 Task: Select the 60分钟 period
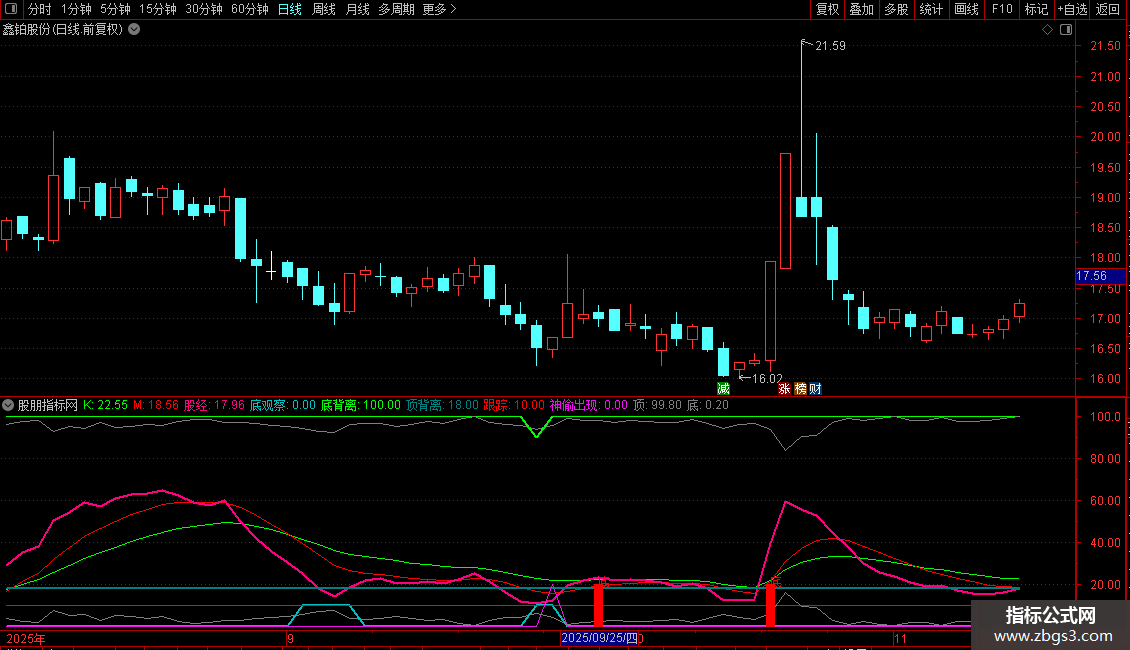click(x=250, y=9)
